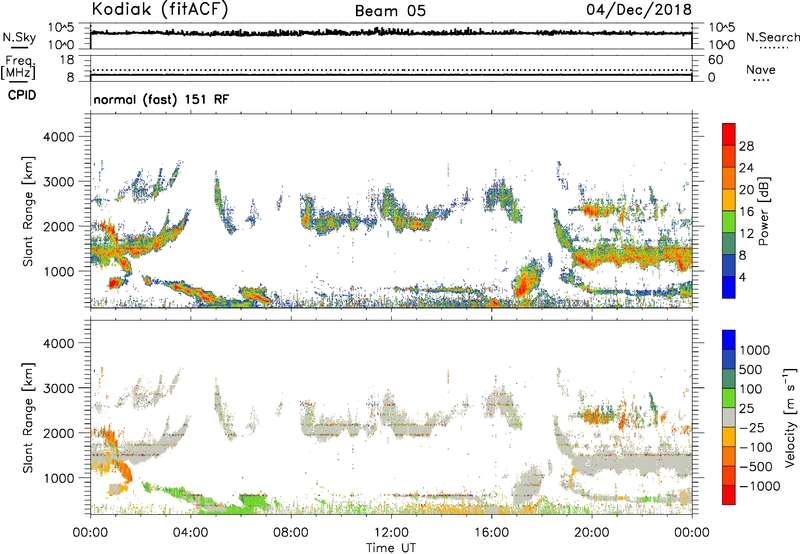Click the 28 label on Power colorbar
The image size is (800, 554).
[746, 146]
